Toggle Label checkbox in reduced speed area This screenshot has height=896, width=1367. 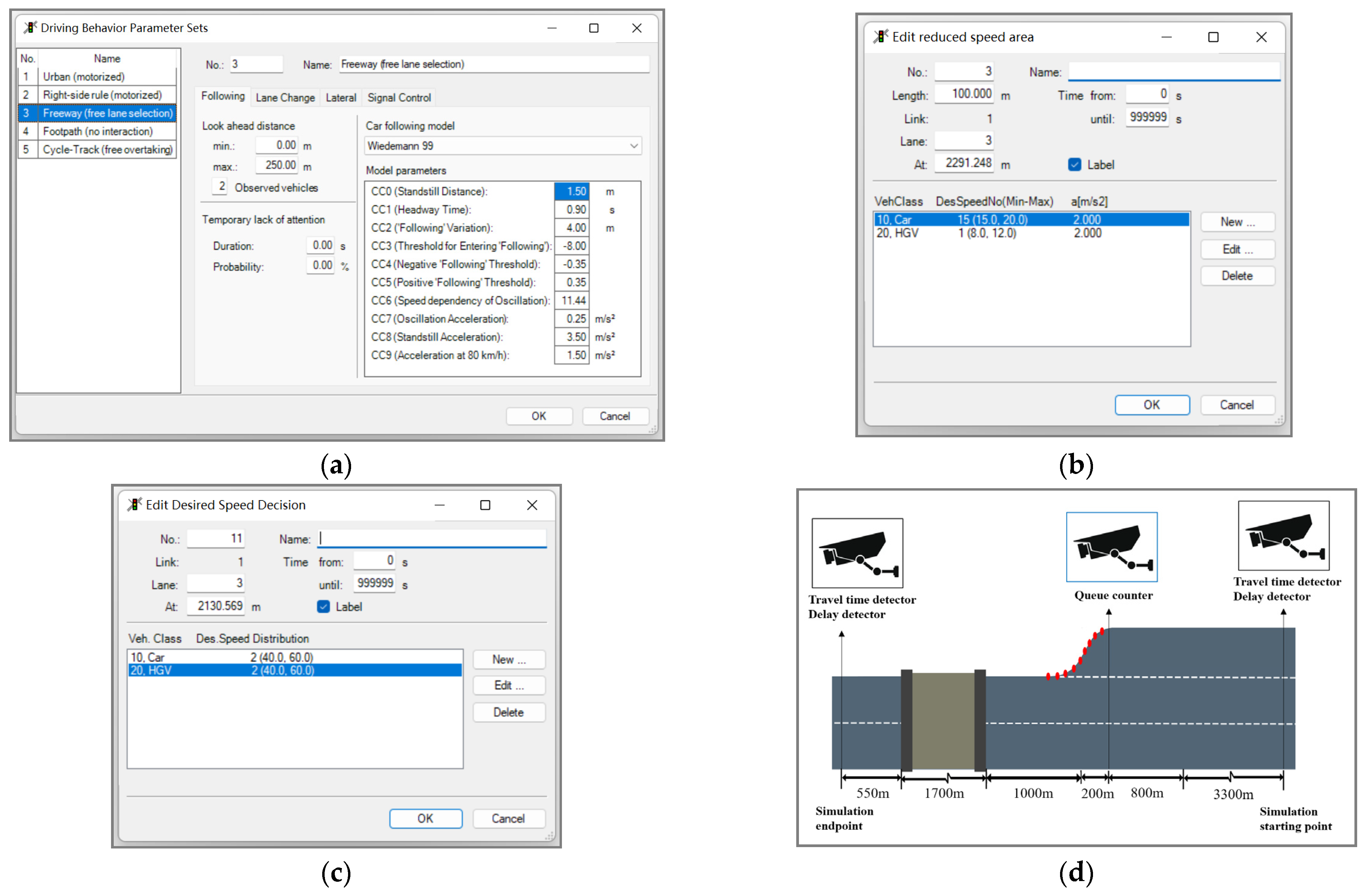point(1074,165)
